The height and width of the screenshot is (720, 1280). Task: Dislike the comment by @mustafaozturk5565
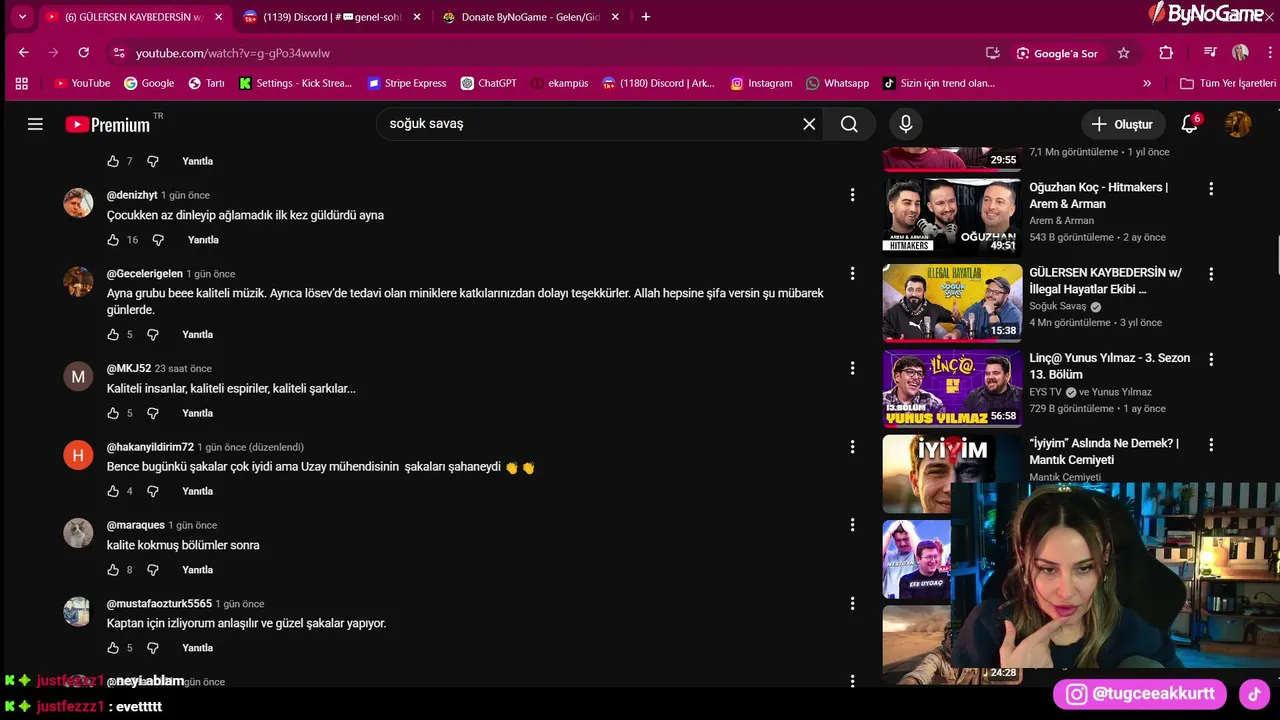tap(153, 648)
